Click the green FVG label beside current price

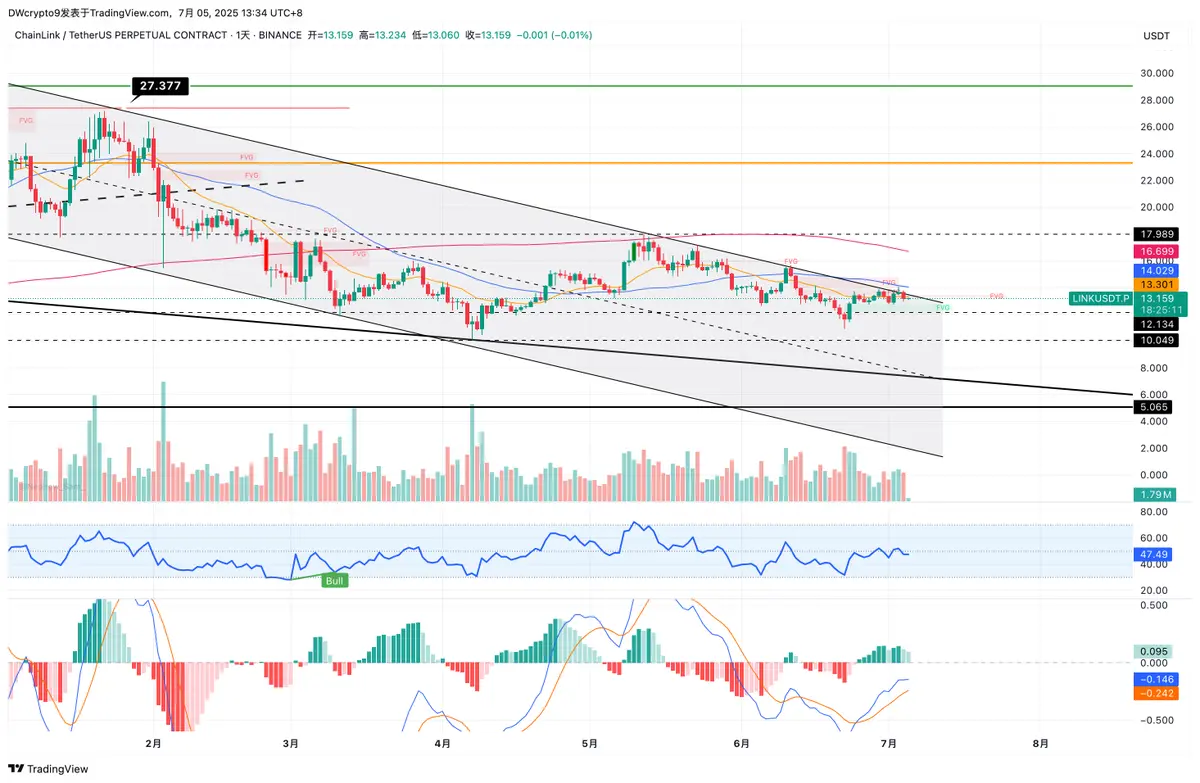(942, 307)
